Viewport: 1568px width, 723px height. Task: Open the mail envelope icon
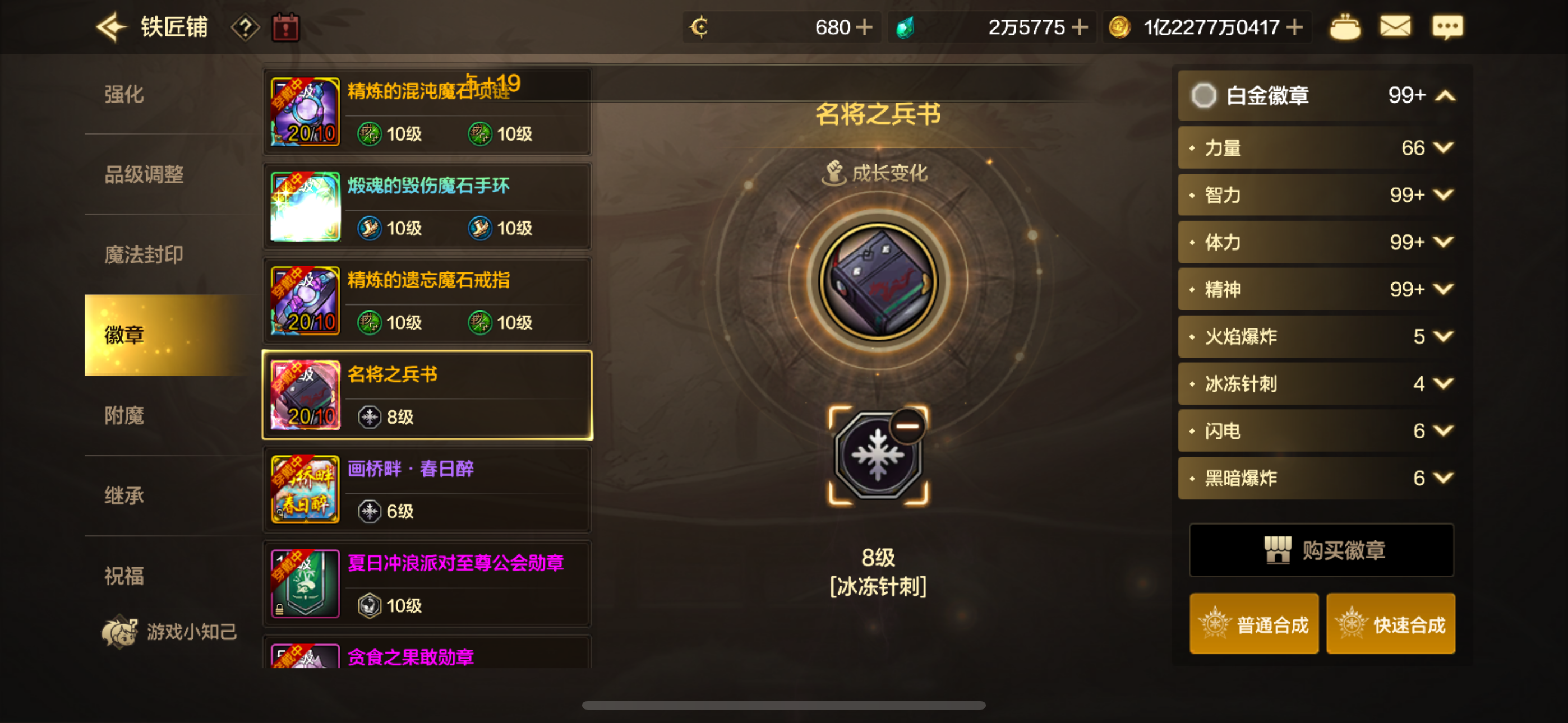(1395, 27)
